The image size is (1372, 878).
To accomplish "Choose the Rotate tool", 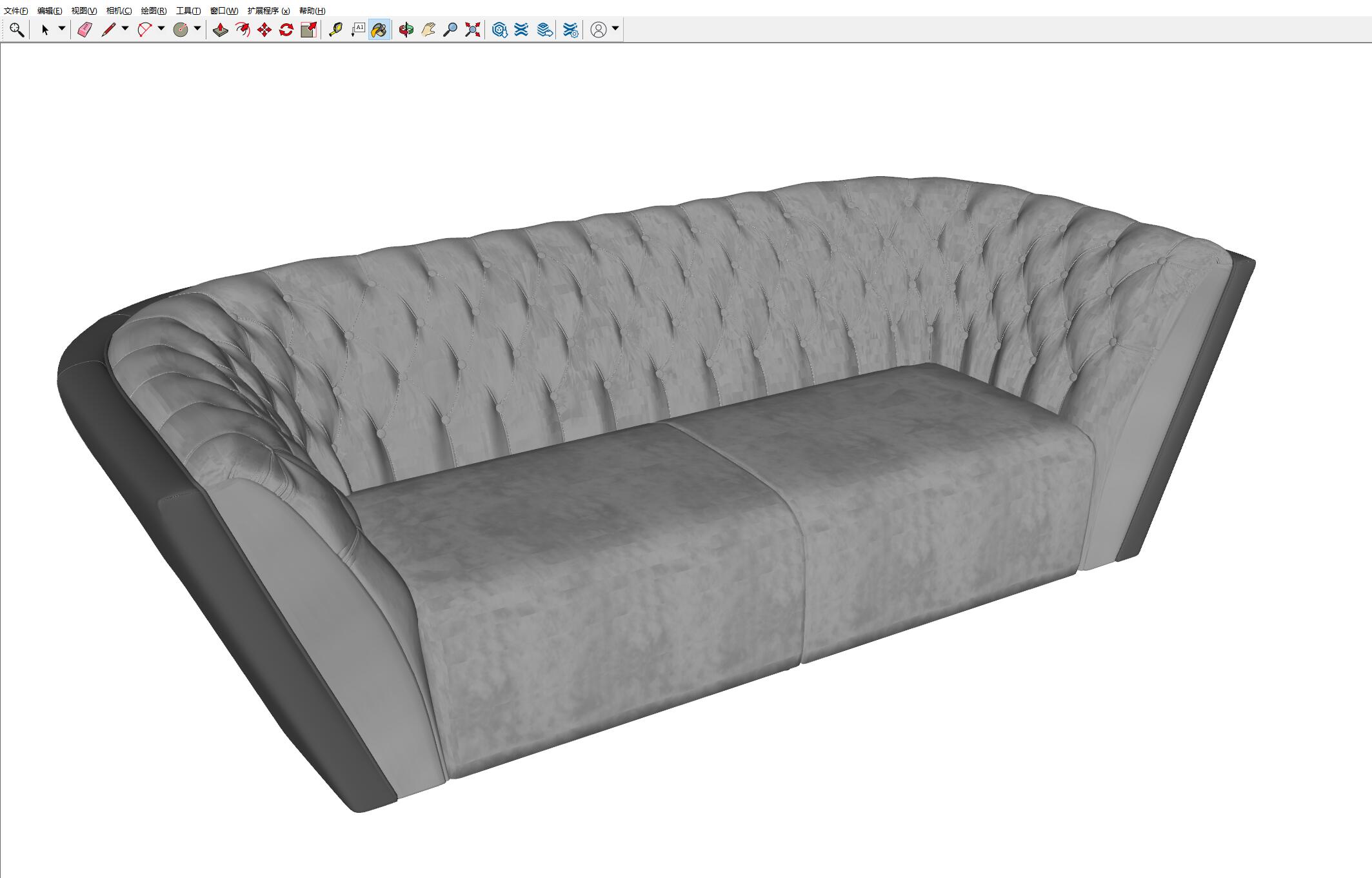I will (286, 30).
